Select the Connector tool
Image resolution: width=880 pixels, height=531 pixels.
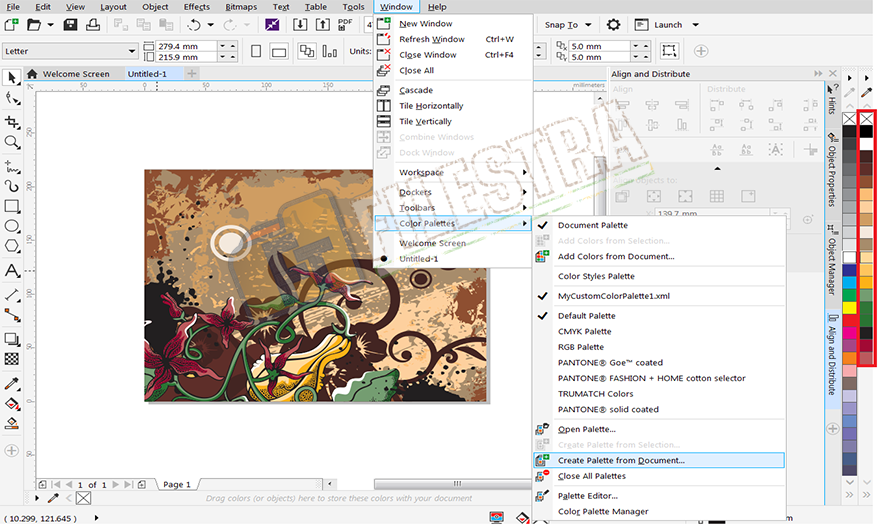pos(12,315)
